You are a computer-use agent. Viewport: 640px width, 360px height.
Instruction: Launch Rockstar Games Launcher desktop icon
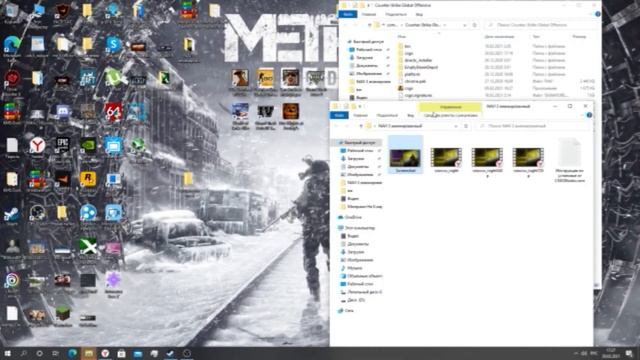point(88,180)
